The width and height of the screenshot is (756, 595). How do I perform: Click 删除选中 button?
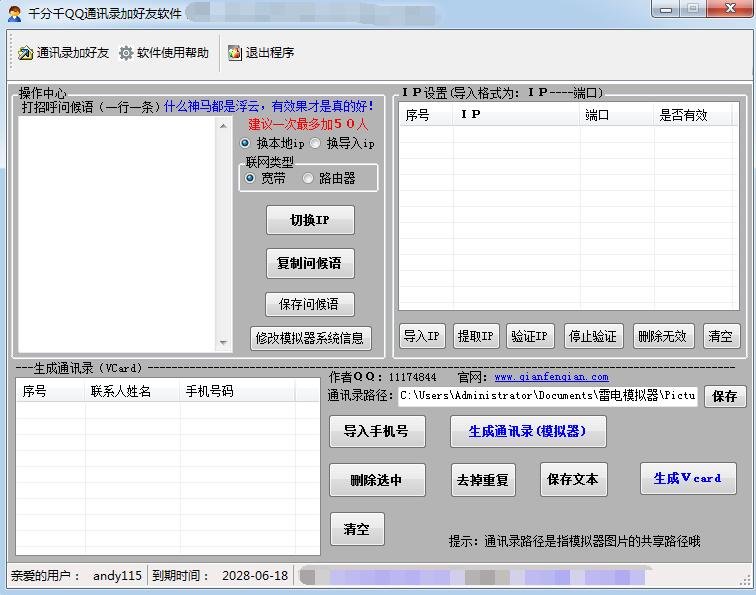pyautogui.click(x=377, y=480)
